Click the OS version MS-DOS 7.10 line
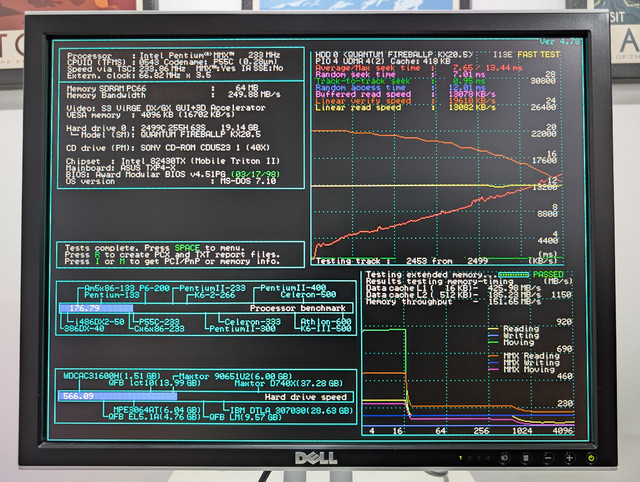Image resolution: width=640 pixels, height=482 pixels. click(171, 181)
